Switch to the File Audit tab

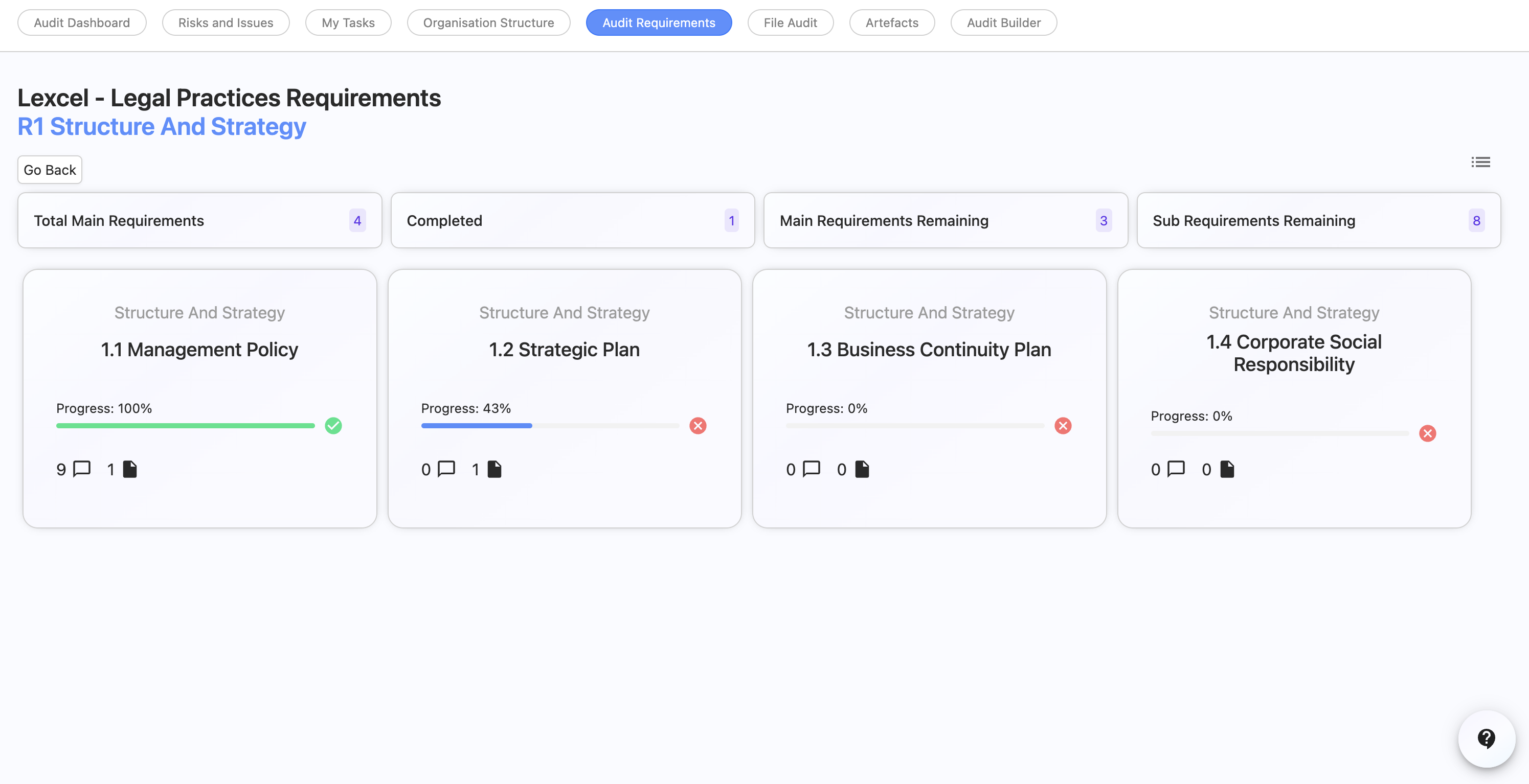click(790, 22)
